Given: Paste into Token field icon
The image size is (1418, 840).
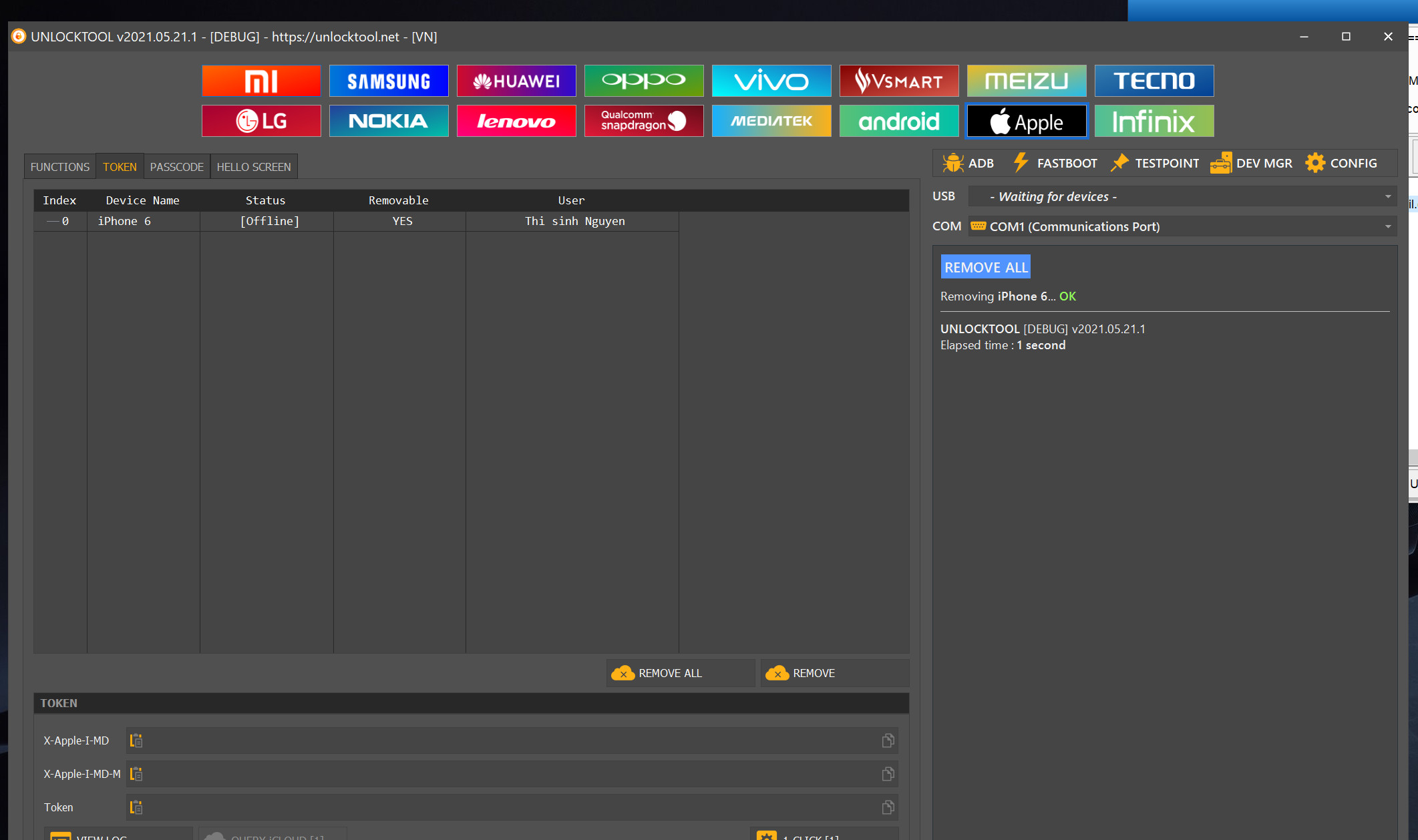Looking at the screenshot, I should click(x=136, y=807).
